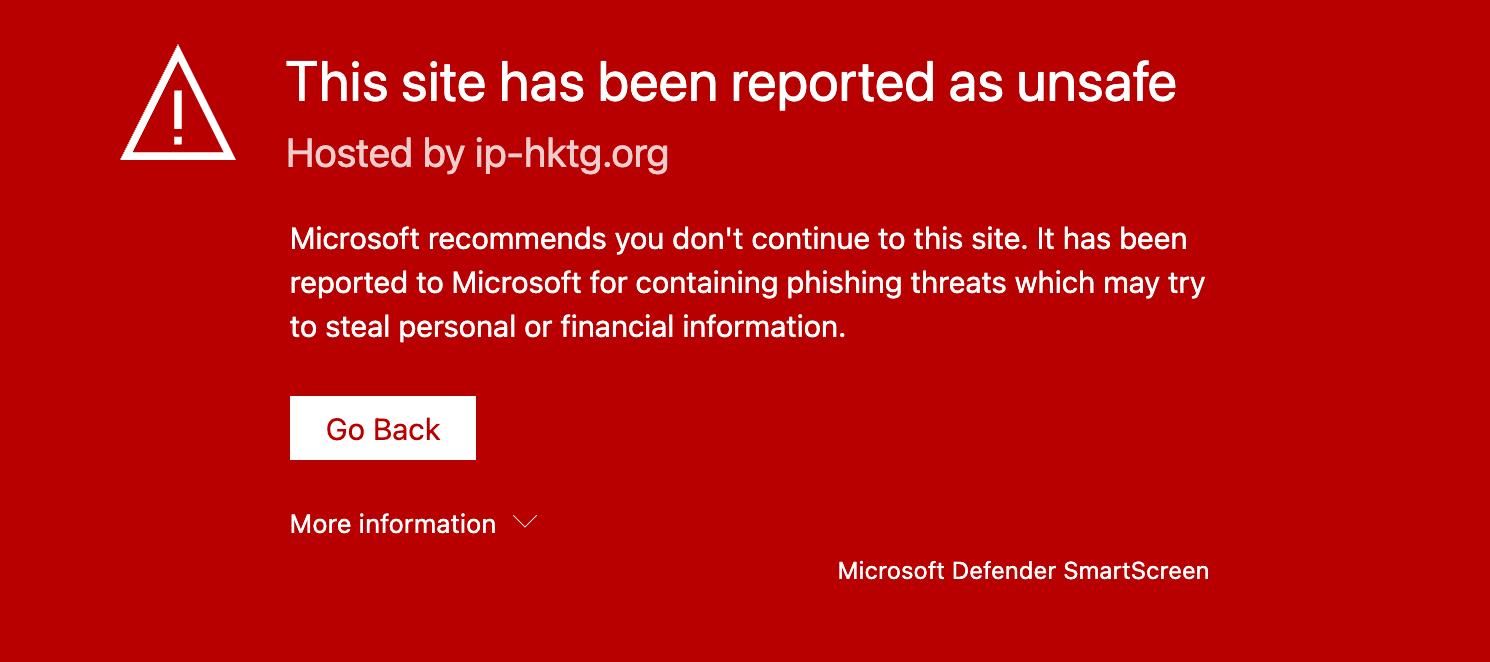Click the exclamation mark inside triangle
The width and height of the screenshot is (1490, 662).
coord(178,115)
